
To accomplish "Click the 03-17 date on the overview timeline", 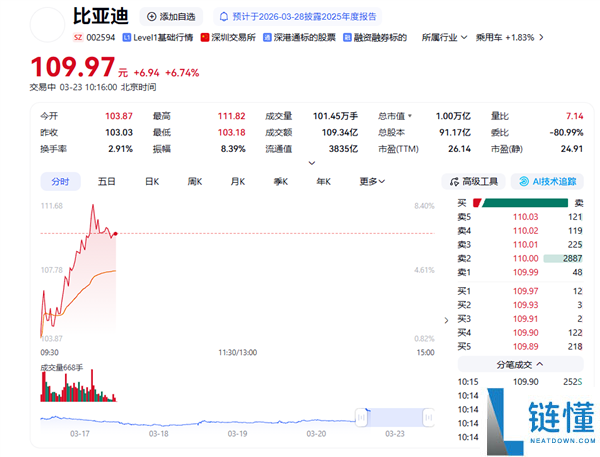I will 80,434.
